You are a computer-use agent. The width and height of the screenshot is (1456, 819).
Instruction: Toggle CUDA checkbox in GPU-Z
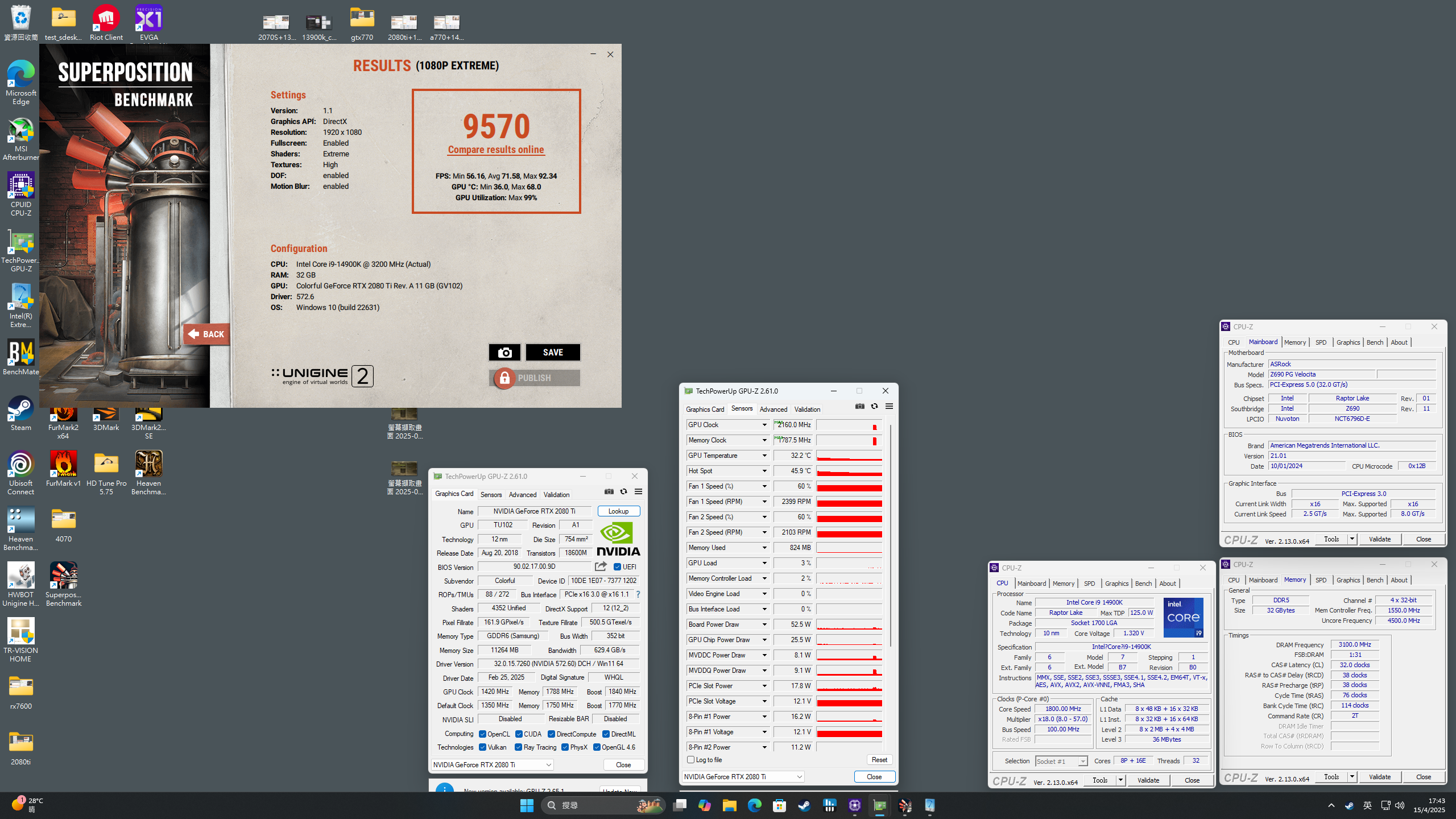(x=519, y=734)
